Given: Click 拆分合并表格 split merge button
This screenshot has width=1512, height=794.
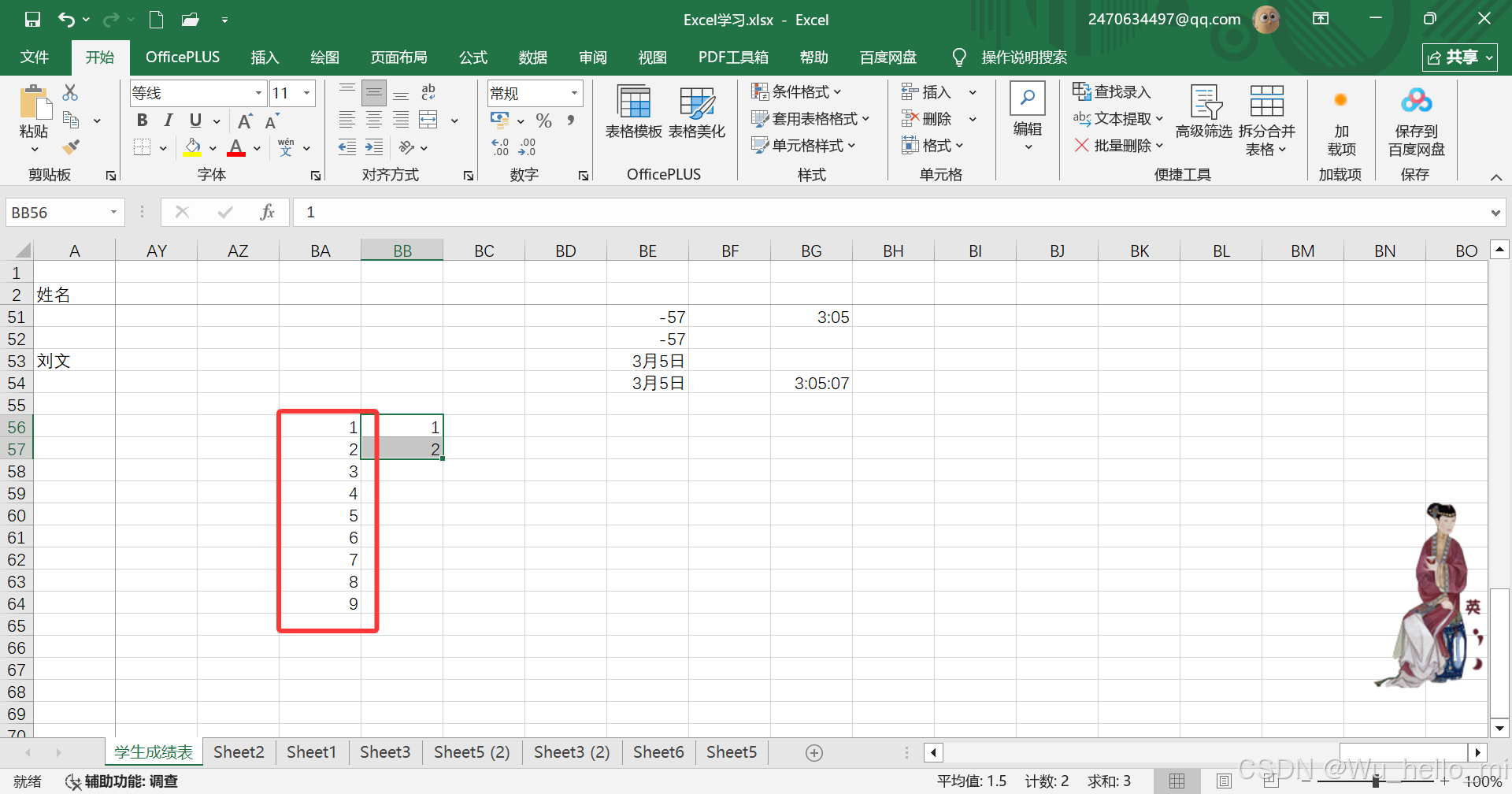Looking at the screenshot, I should [x=1267, y=121].
